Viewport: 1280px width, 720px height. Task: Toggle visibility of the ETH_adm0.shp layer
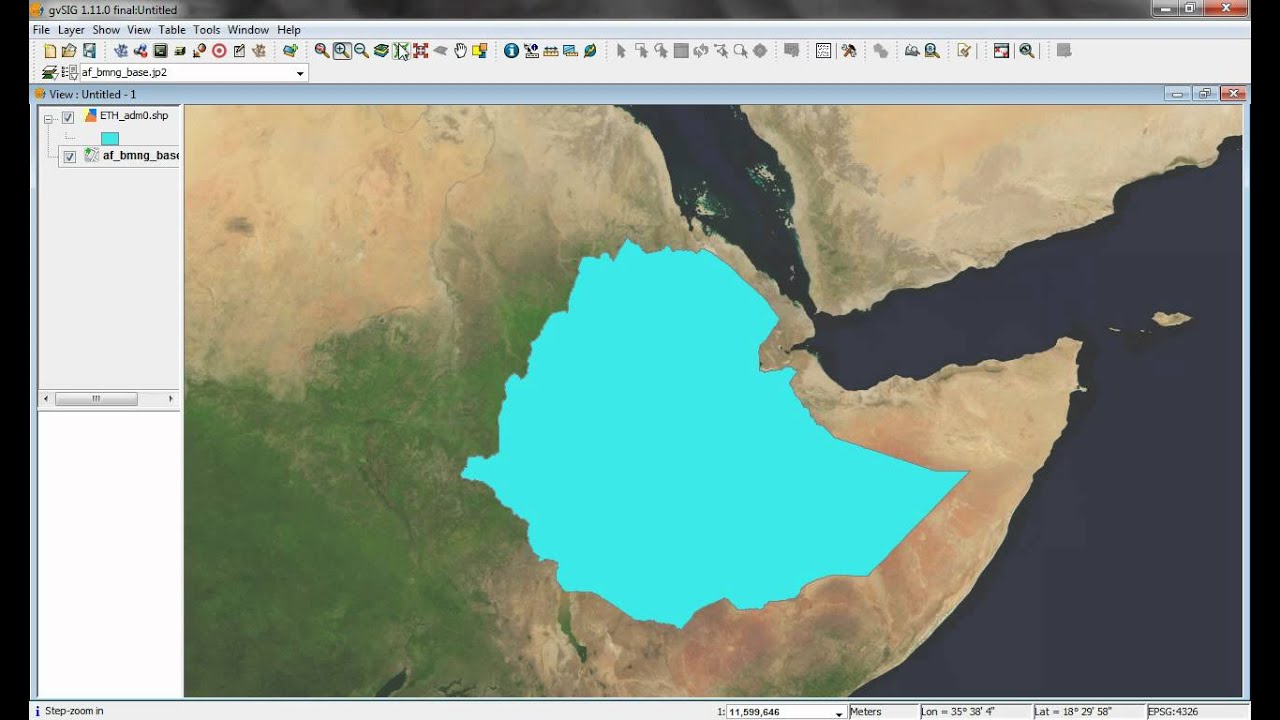68,117
